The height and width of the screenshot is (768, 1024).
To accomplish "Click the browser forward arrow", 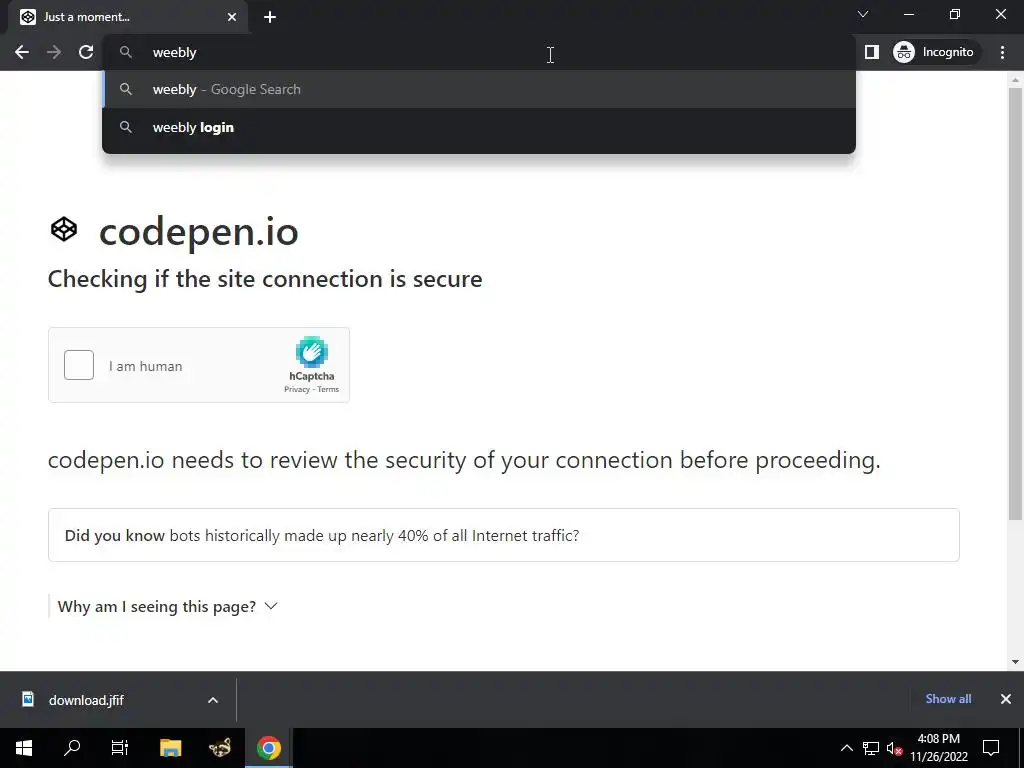I will [54, 52].
